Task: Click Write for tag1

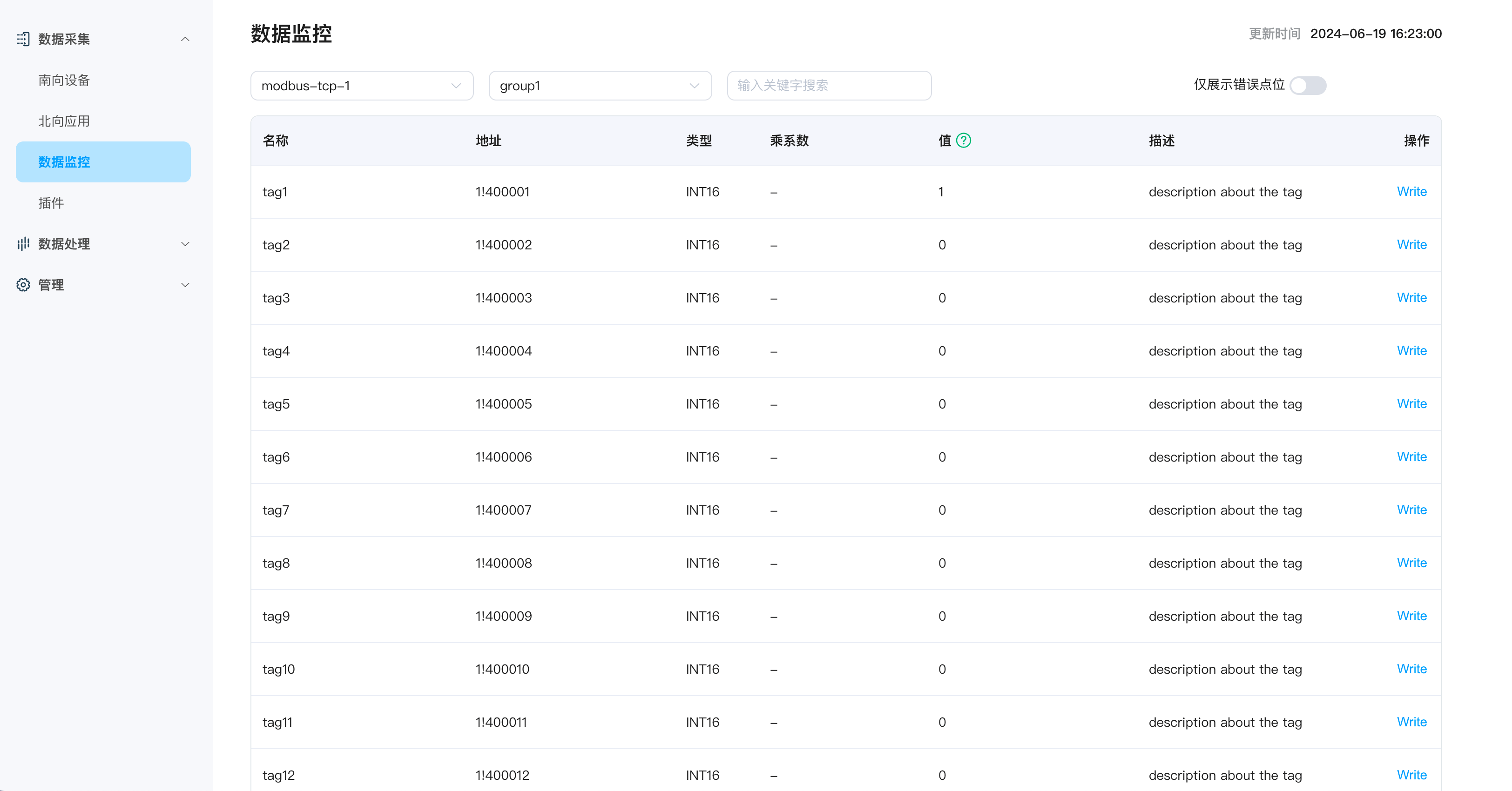Action: [1411, 191]
